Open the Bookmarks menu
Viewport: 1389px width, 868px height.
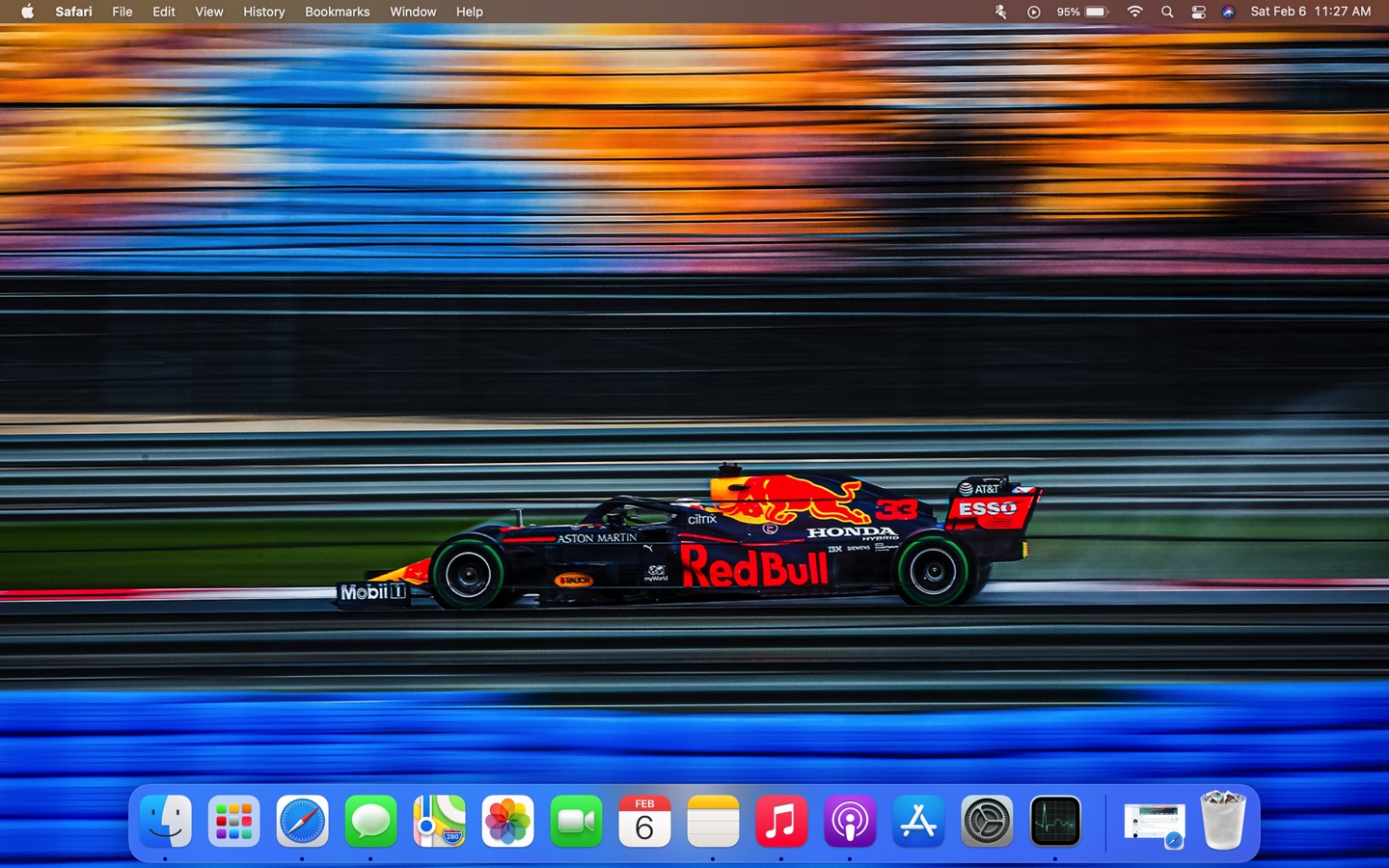click(x=338, y=12)
